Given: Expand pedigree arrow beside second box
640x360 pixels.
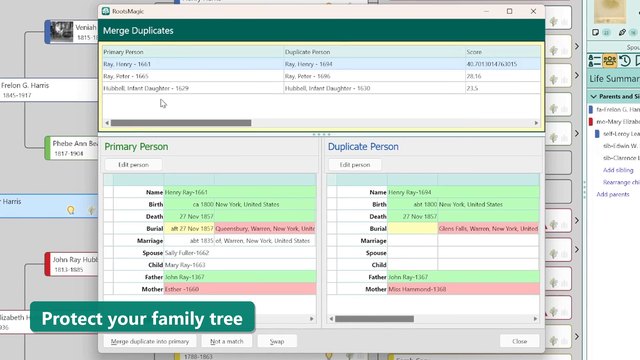Looking at the screenshot, I should click(x=577, y=75).
